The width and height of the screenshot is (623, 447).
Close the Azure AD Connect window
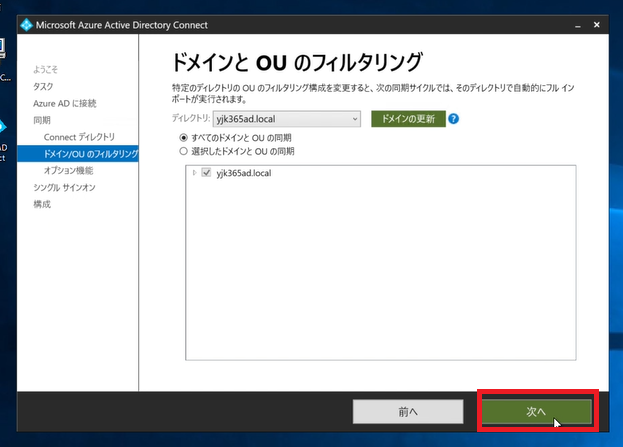[x=597, y=25]
